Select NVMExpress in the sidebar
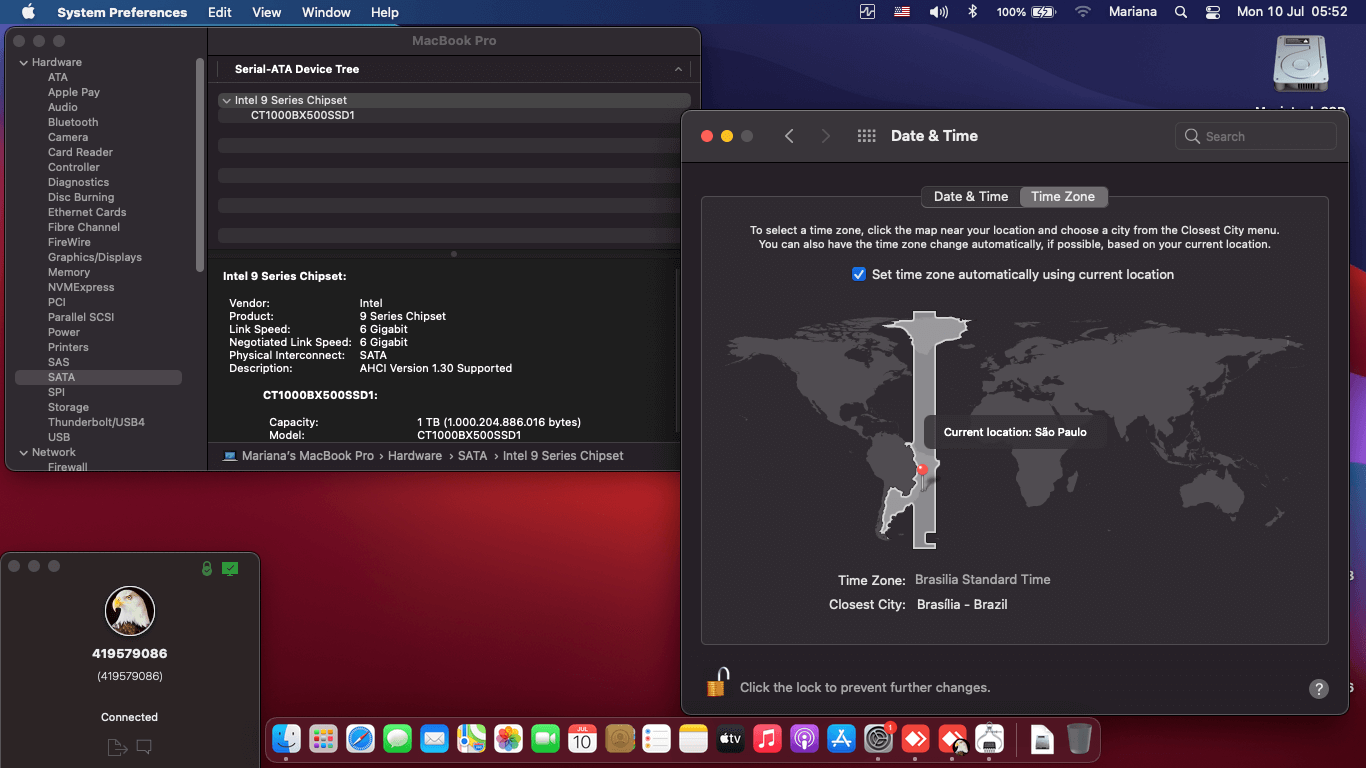1366x768 pixels. pyautogui.click(x=81, y=287)
